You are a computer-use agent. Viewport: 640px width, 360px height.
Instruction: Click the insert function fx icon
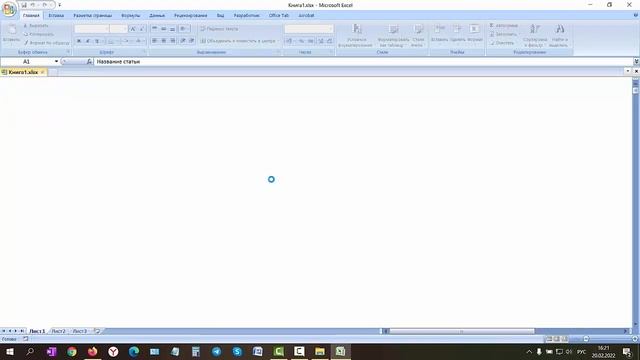pyautogui.click(x=89, y=62)
